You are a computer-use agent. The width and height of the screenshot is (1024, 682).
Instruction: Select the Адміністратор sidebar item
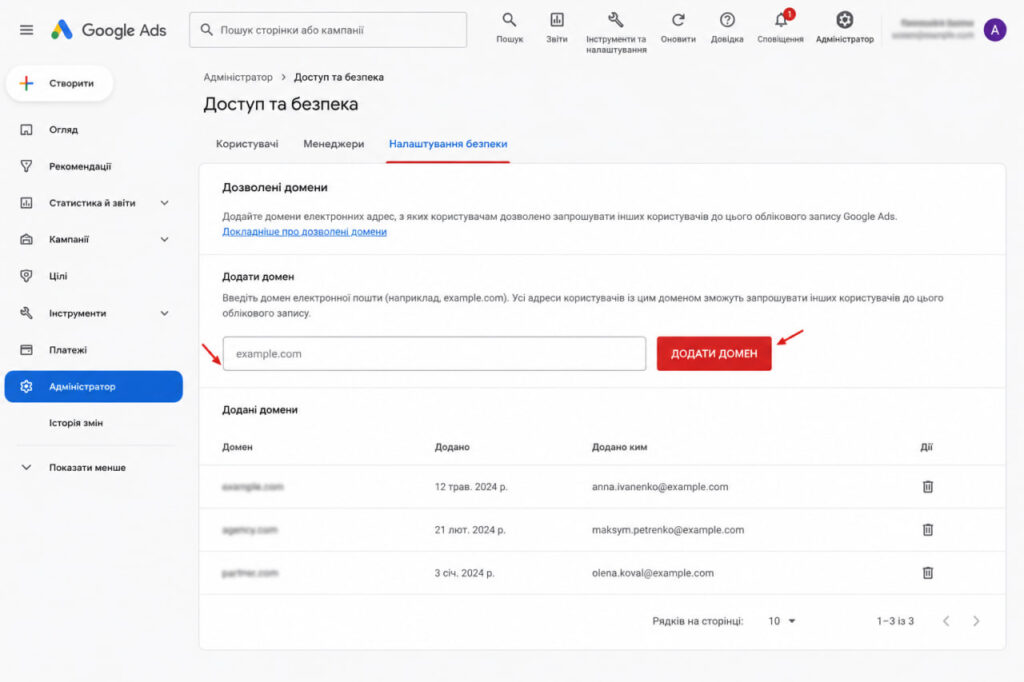click(93, 387)
